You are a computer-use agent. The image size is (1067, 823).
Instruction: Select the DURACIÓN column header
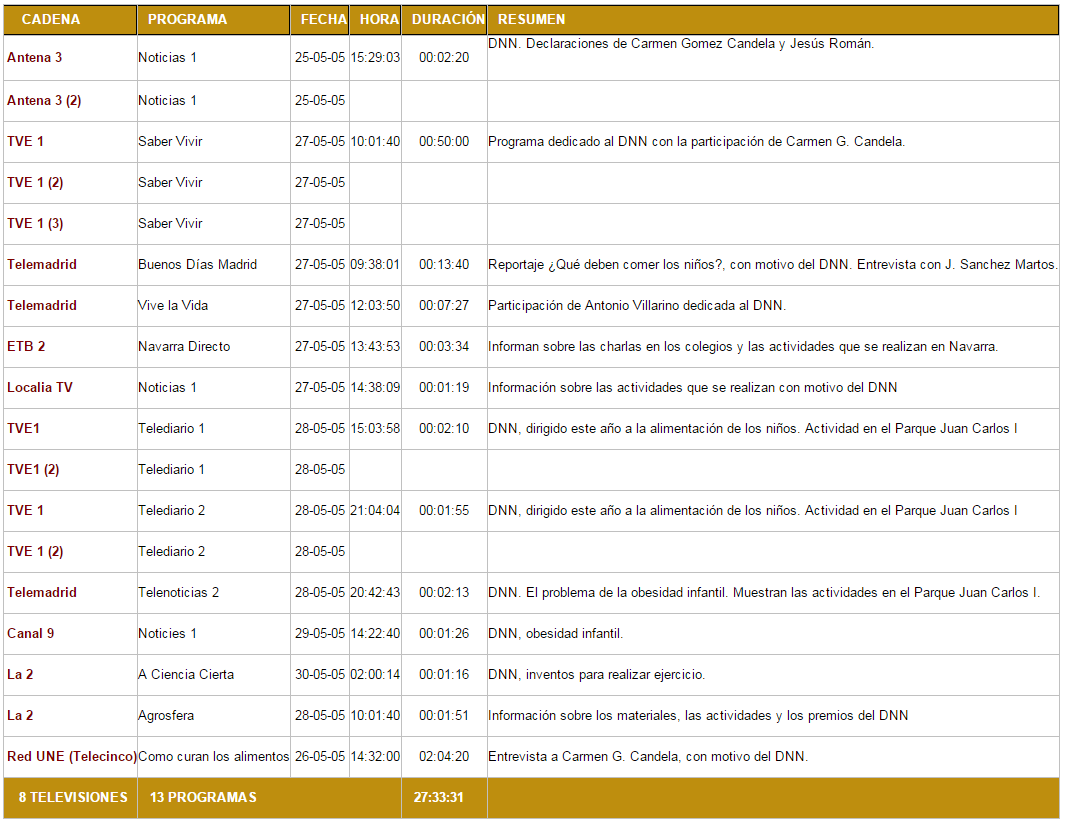(x=448, y=20)
